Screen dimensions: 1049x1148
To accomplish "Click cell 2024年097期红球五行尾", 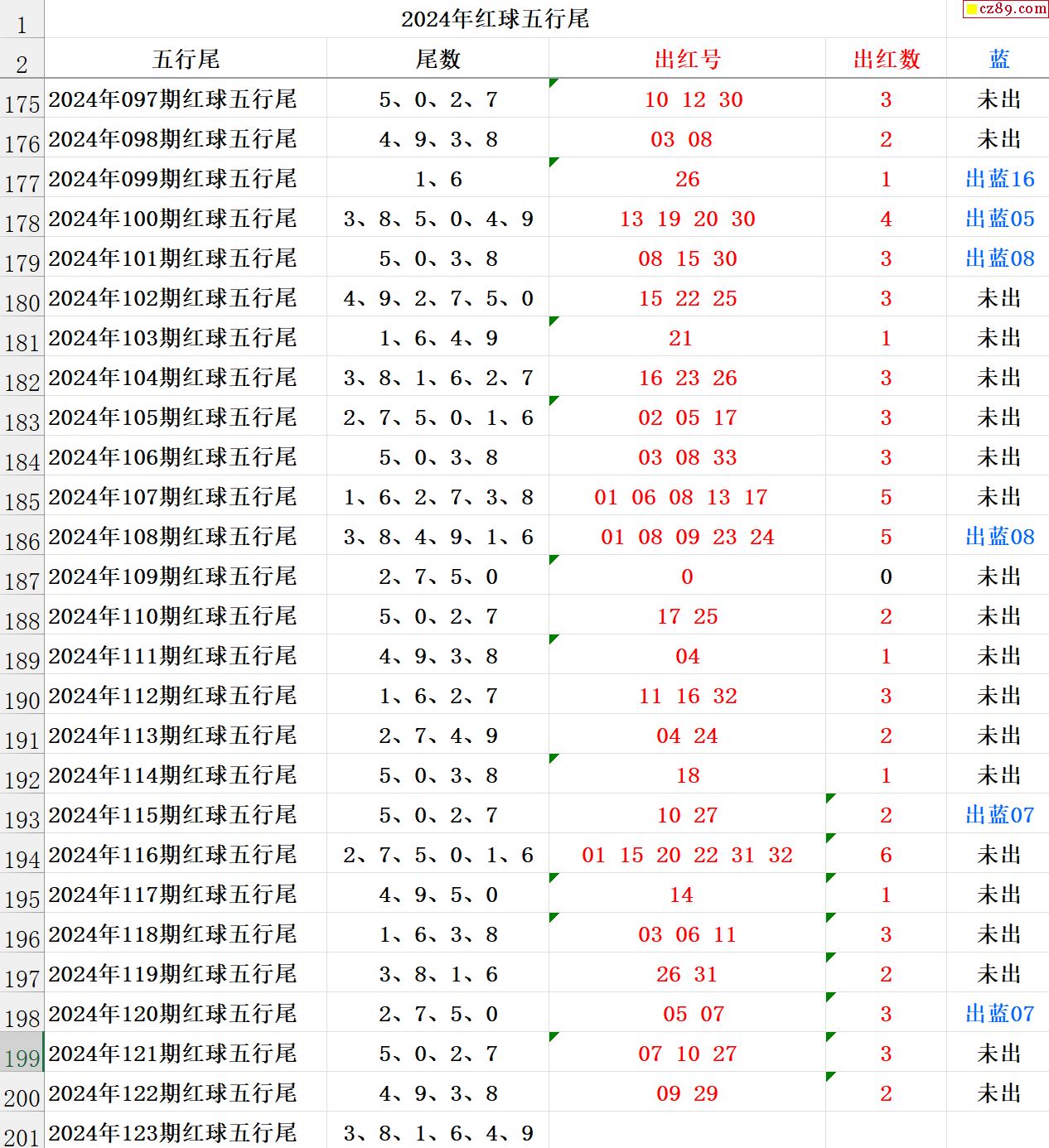I will point(172,99).
